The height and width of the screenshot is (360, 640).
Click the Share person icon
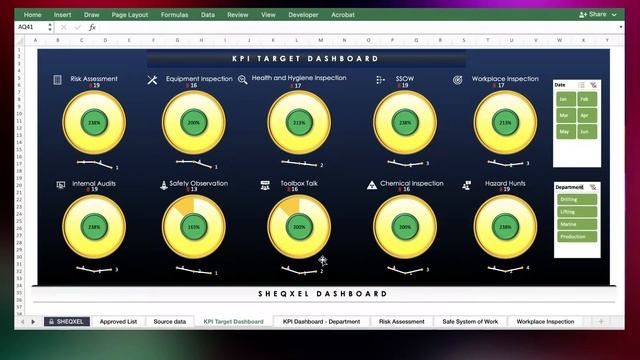(x=583, y=14)
